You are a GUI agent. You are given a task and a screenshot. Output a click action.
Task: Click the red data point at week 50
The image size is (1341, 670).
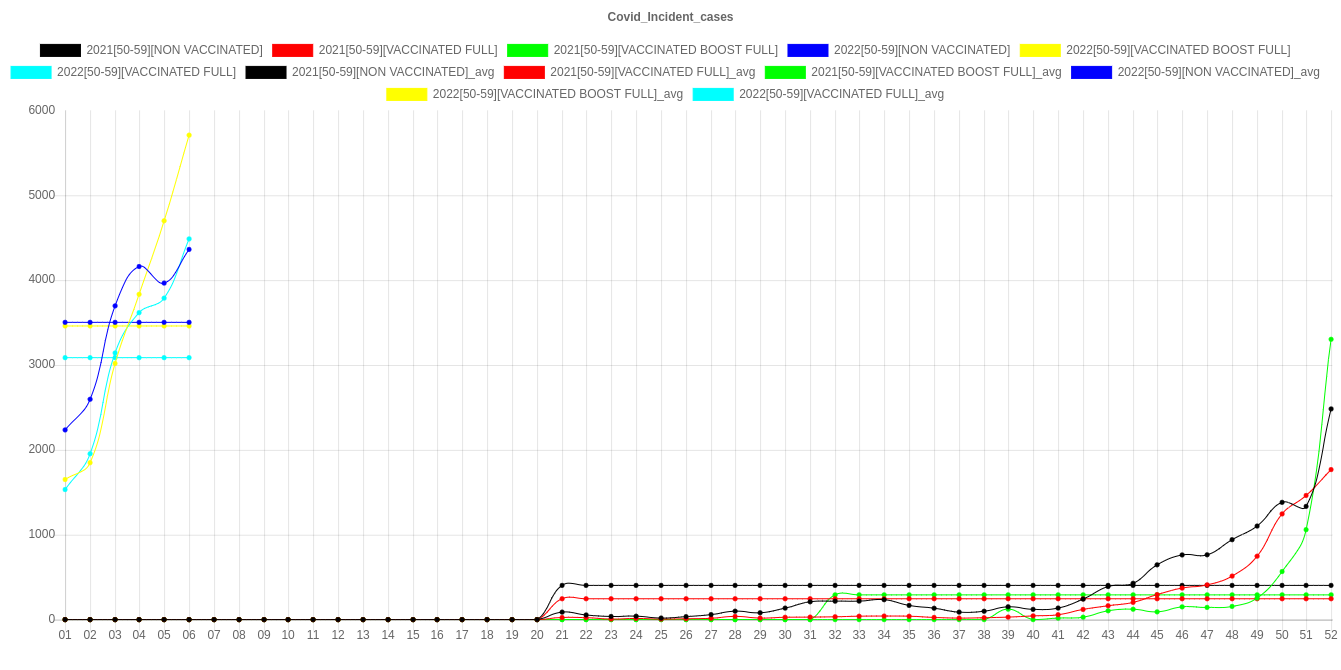[1281, 514]
